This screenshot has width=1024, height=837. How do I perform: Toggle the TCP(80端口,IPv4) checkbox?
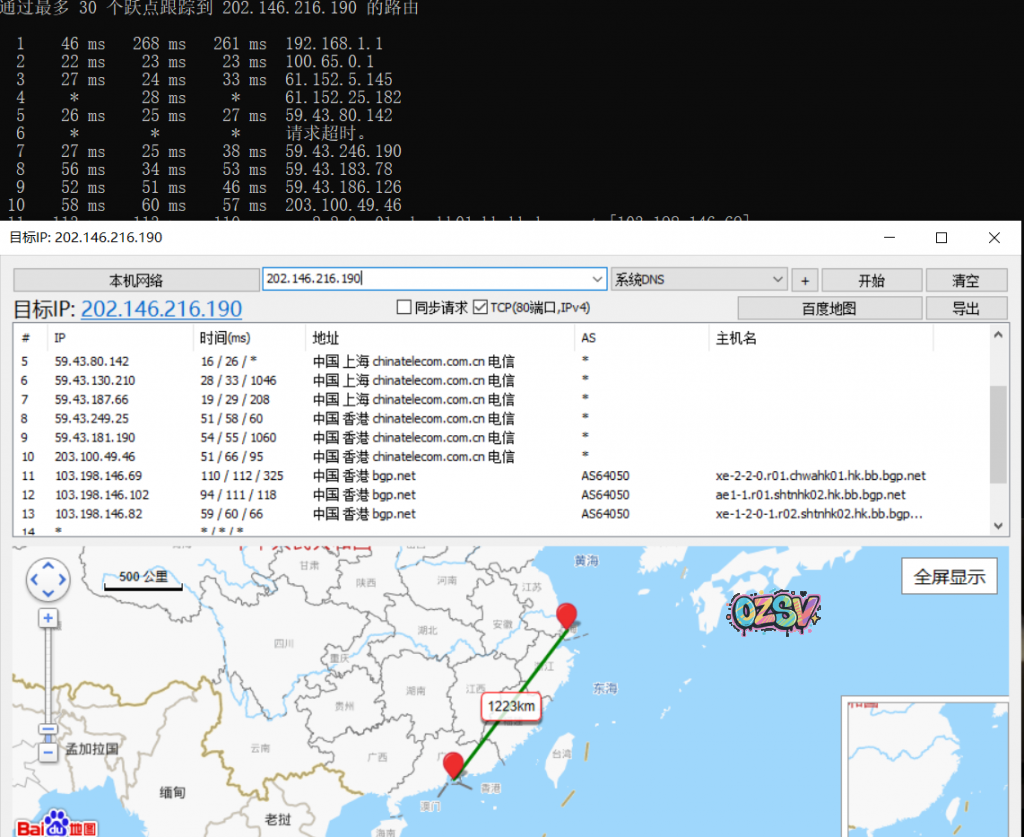pyautogui.click(x=480, y=308)
